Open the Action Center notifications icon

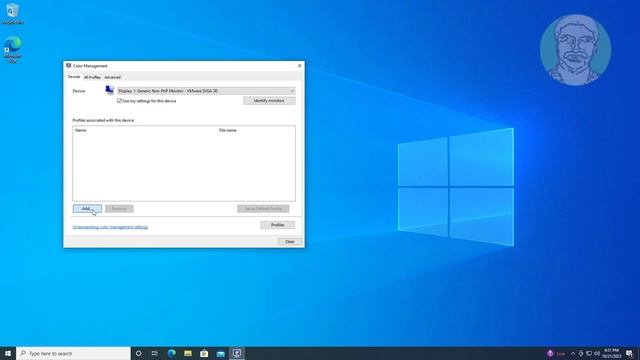[629, 353]
